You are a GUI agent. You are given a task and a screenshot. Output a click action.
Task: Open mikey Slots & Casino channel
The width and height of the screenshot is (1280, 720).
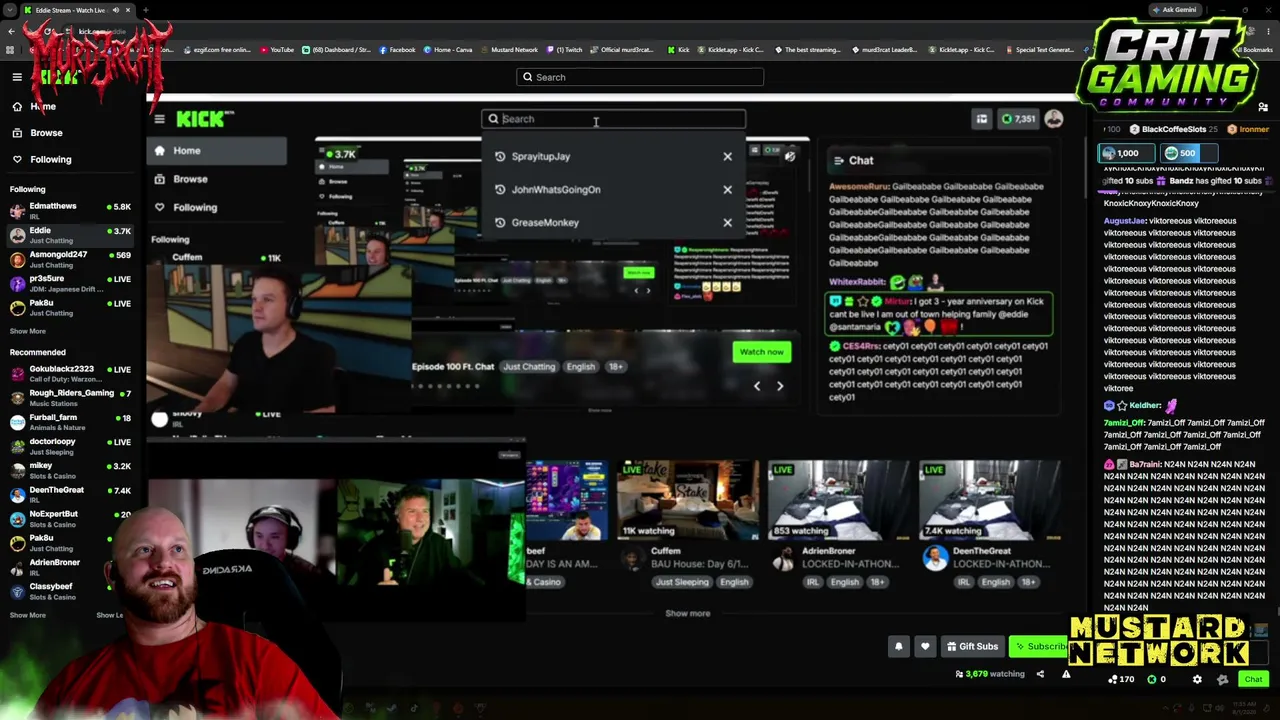coord(70,470)
